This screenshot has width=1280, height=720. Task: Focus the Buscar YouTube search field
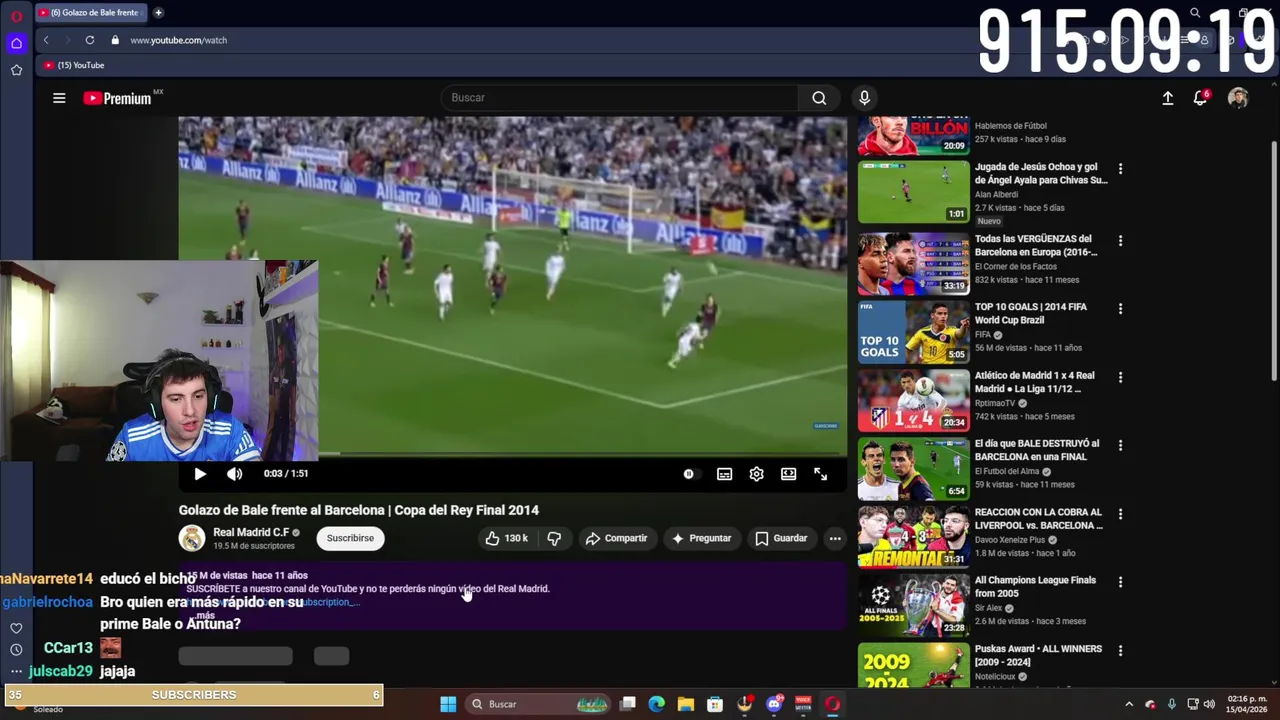620,98
